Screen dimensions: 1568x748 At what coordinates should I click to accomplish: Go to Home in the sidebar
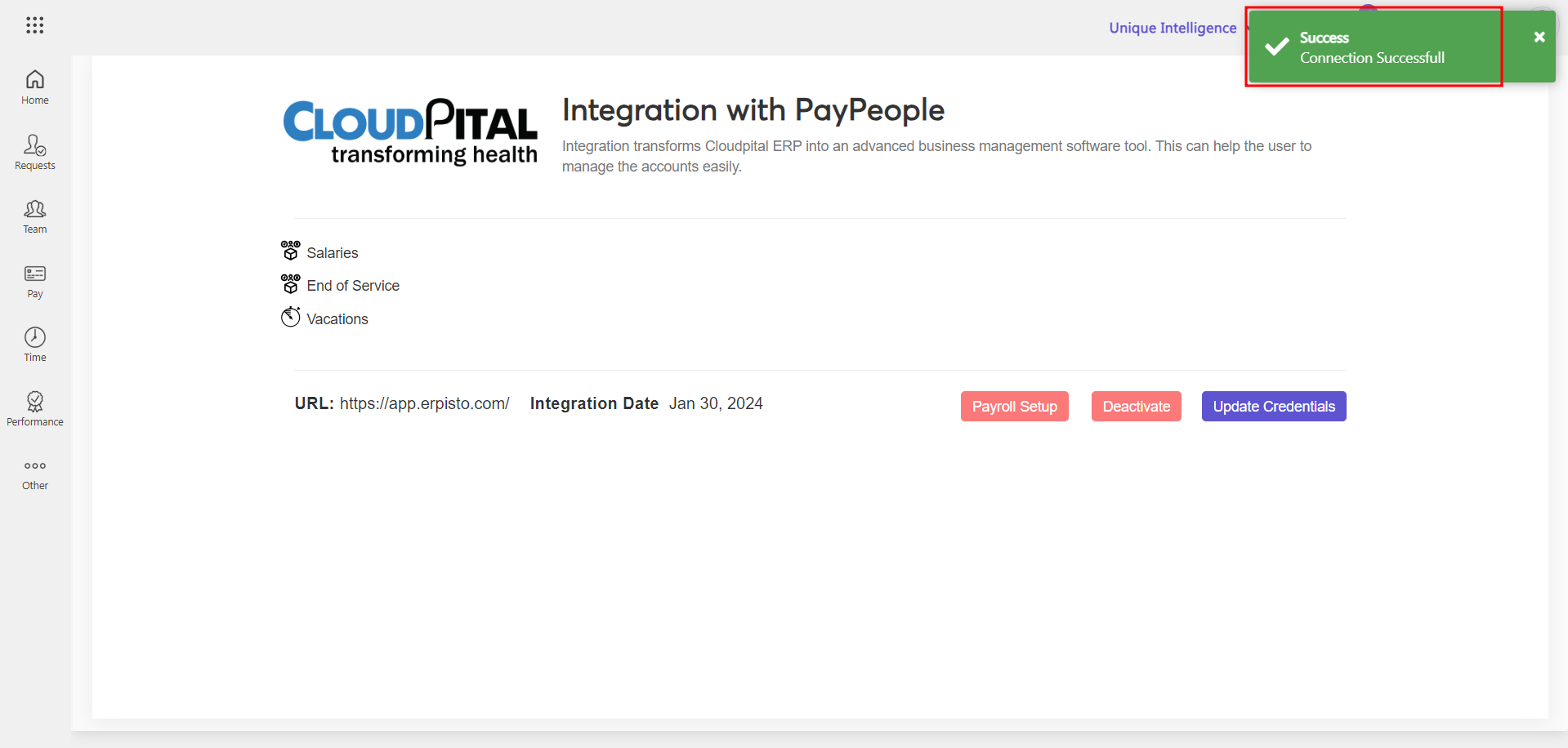tap(35, 88)
